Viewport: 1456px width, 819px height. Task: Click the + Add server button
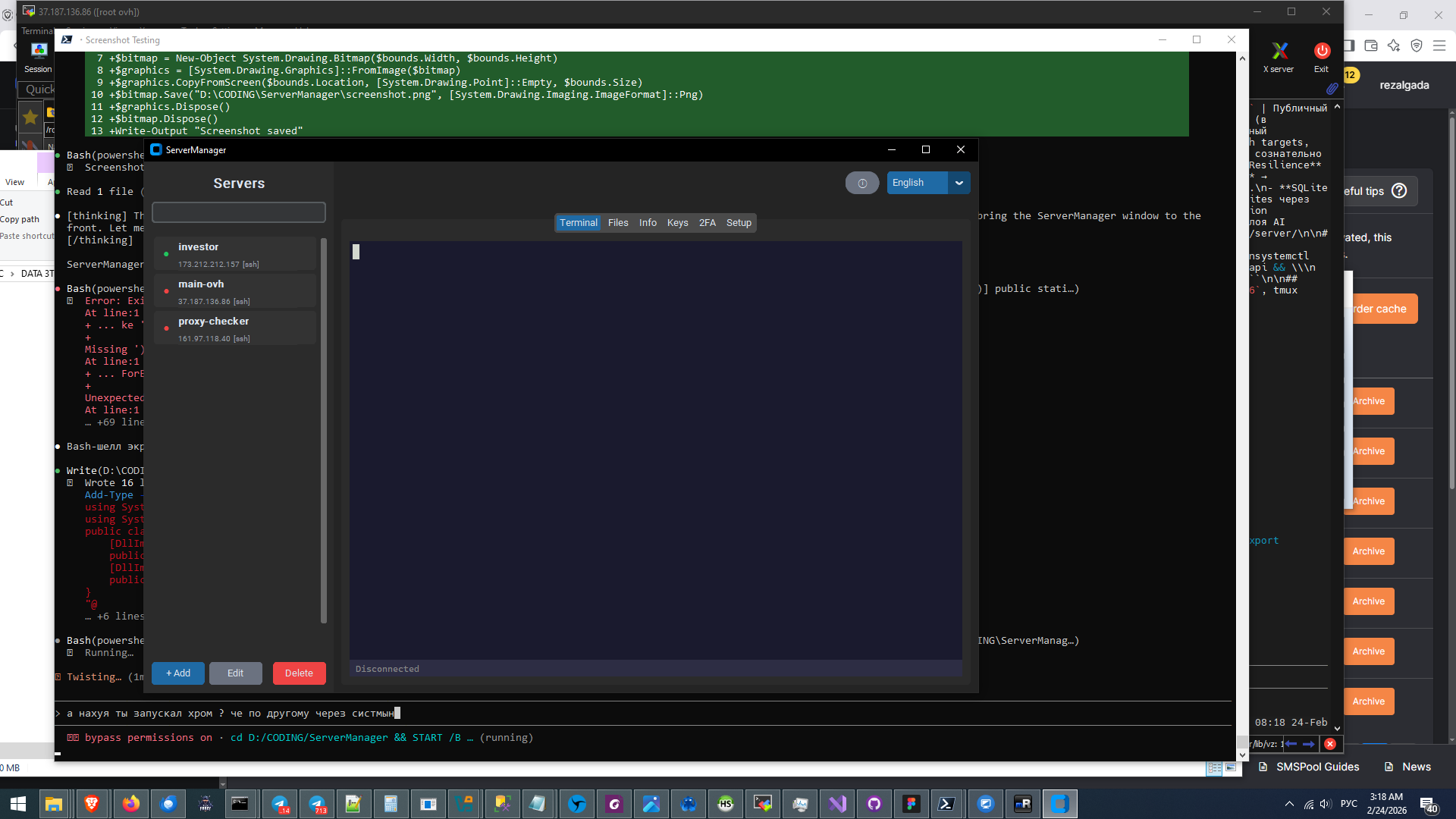point(178,673)
